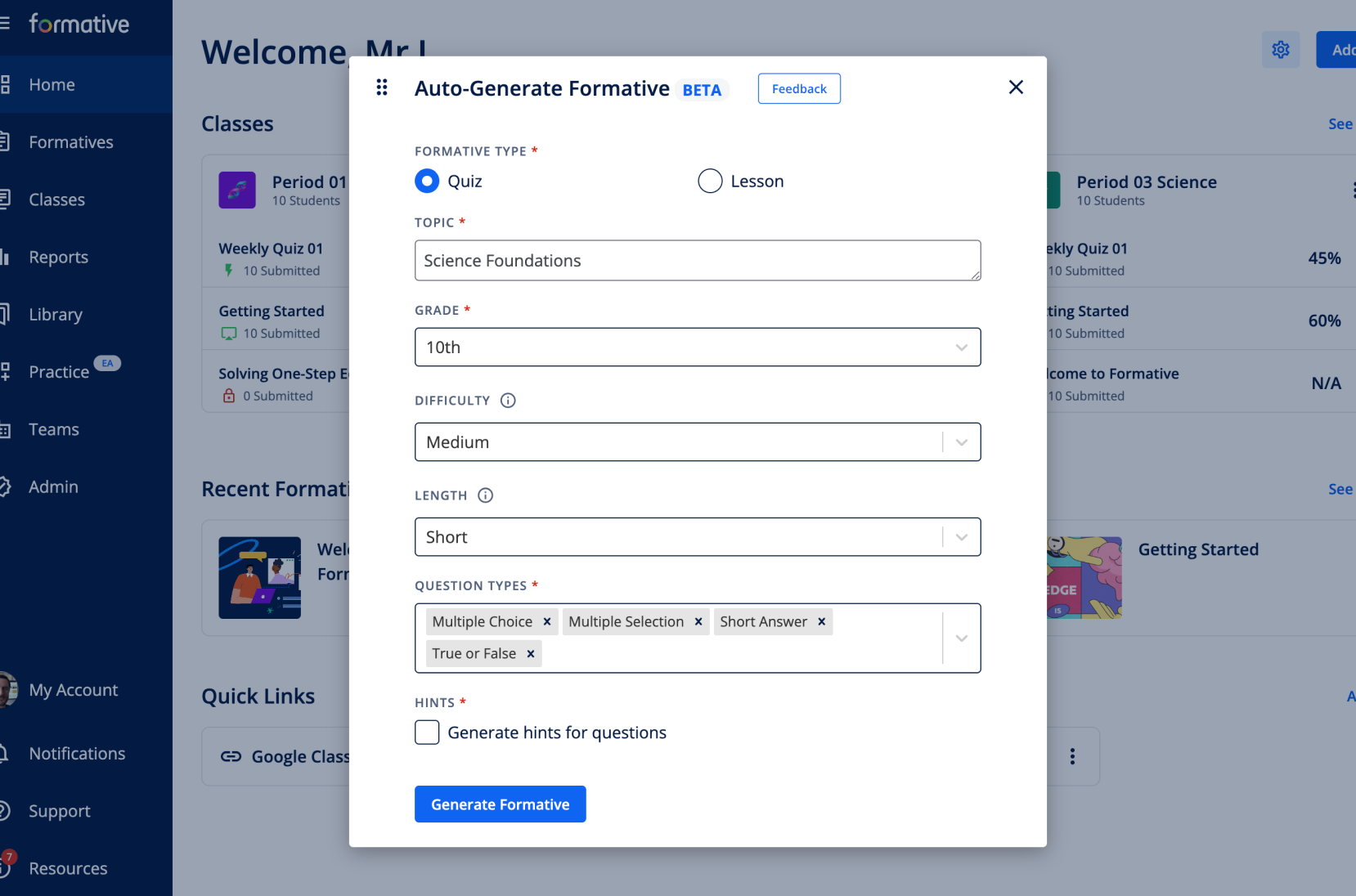The height and width of the screenshot is (896, 1356).
Task: Enable Generate hints for questions checkbox
Action: [x=427, y=732]
